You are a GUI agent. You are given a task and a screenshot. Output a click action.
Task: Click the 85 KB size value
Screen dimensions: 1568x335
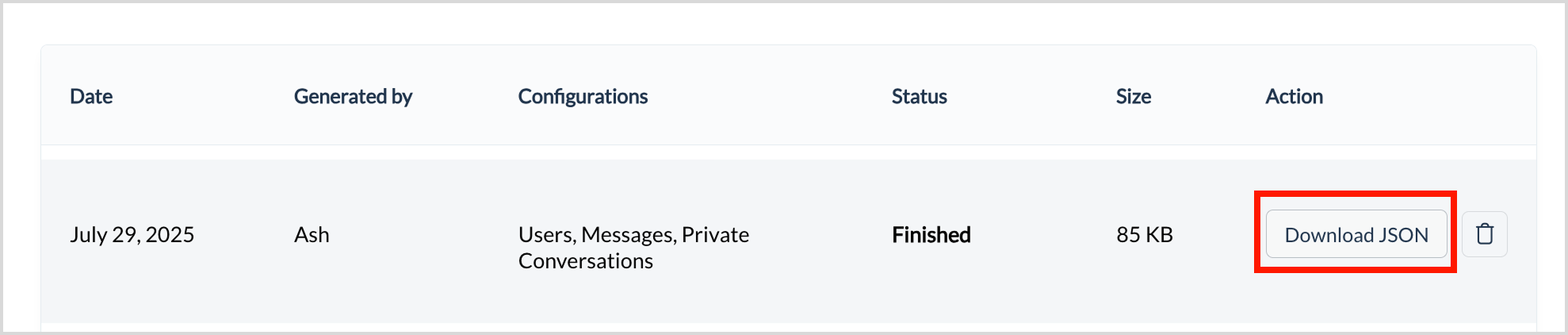(x=1145, y=234)
